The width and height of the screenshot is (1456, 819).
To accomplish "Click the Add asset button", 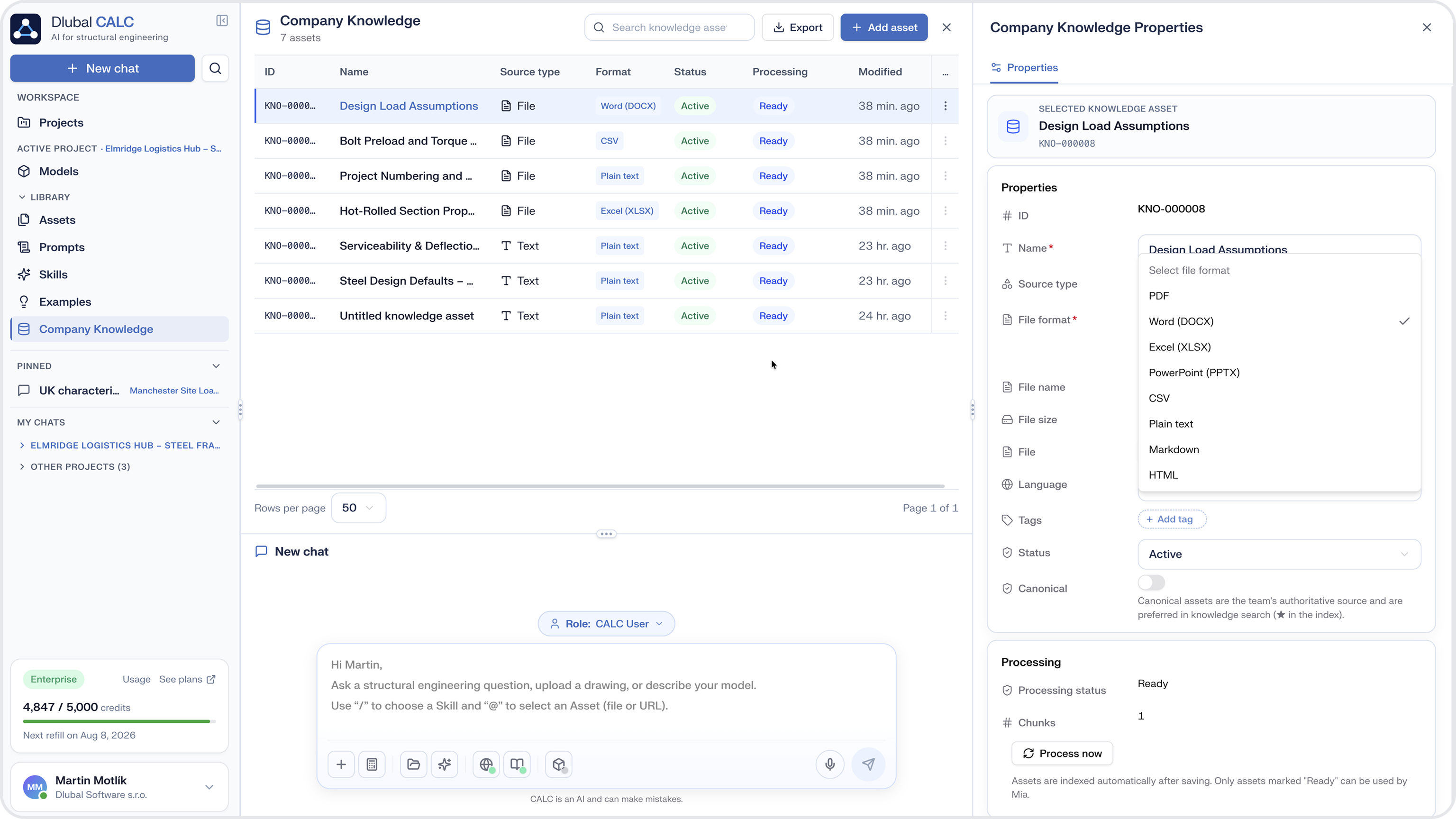I will [x=884, y=27].
